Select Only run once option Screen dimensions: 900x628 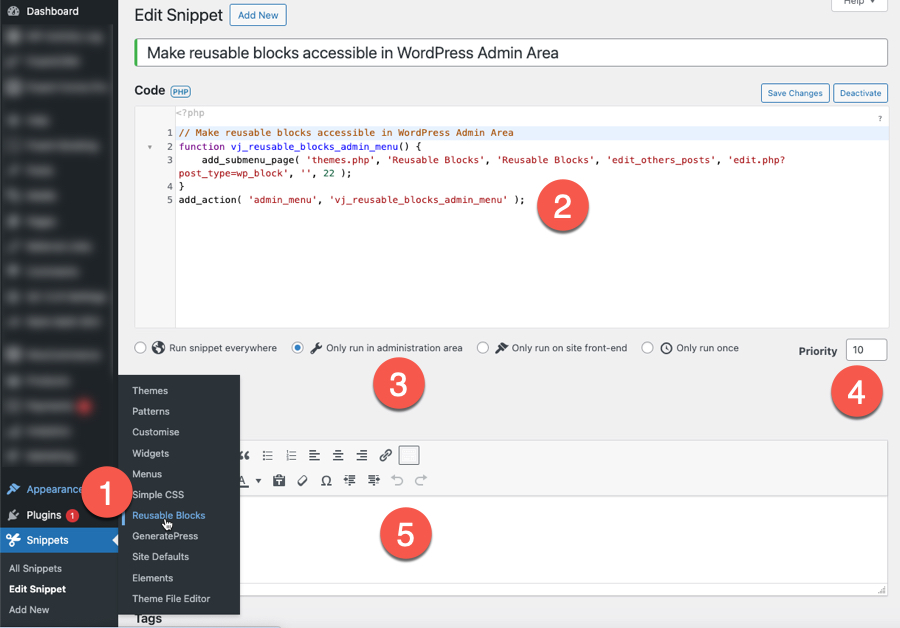pyautogui.click(x=647, y=348)
